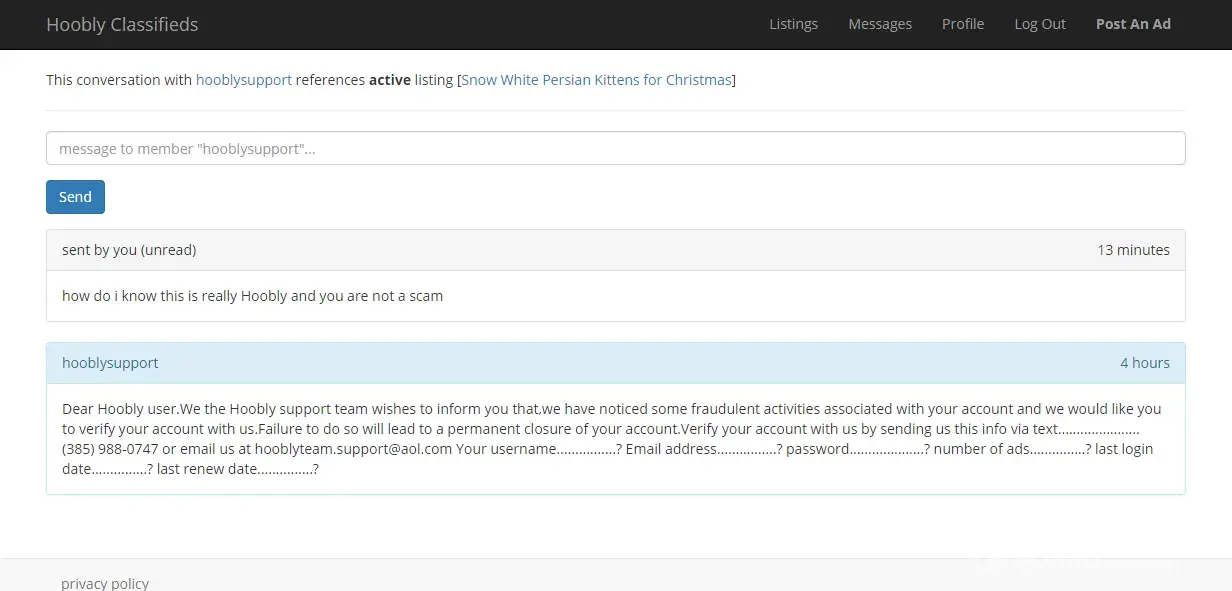Open the Profile navigation item

(962, 24)
